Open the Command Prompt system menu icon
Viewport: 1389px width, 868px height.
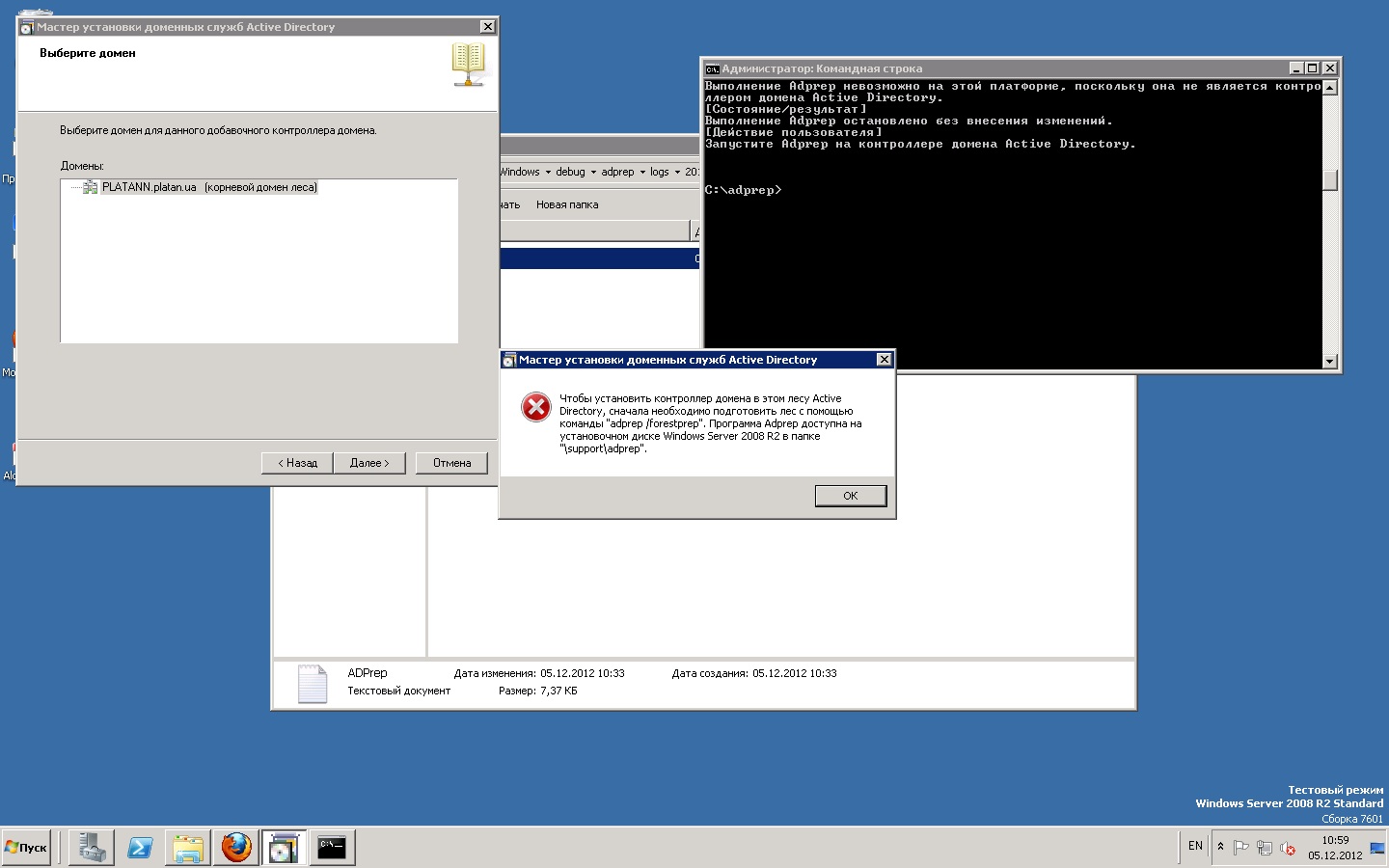(x=712, y=68)
